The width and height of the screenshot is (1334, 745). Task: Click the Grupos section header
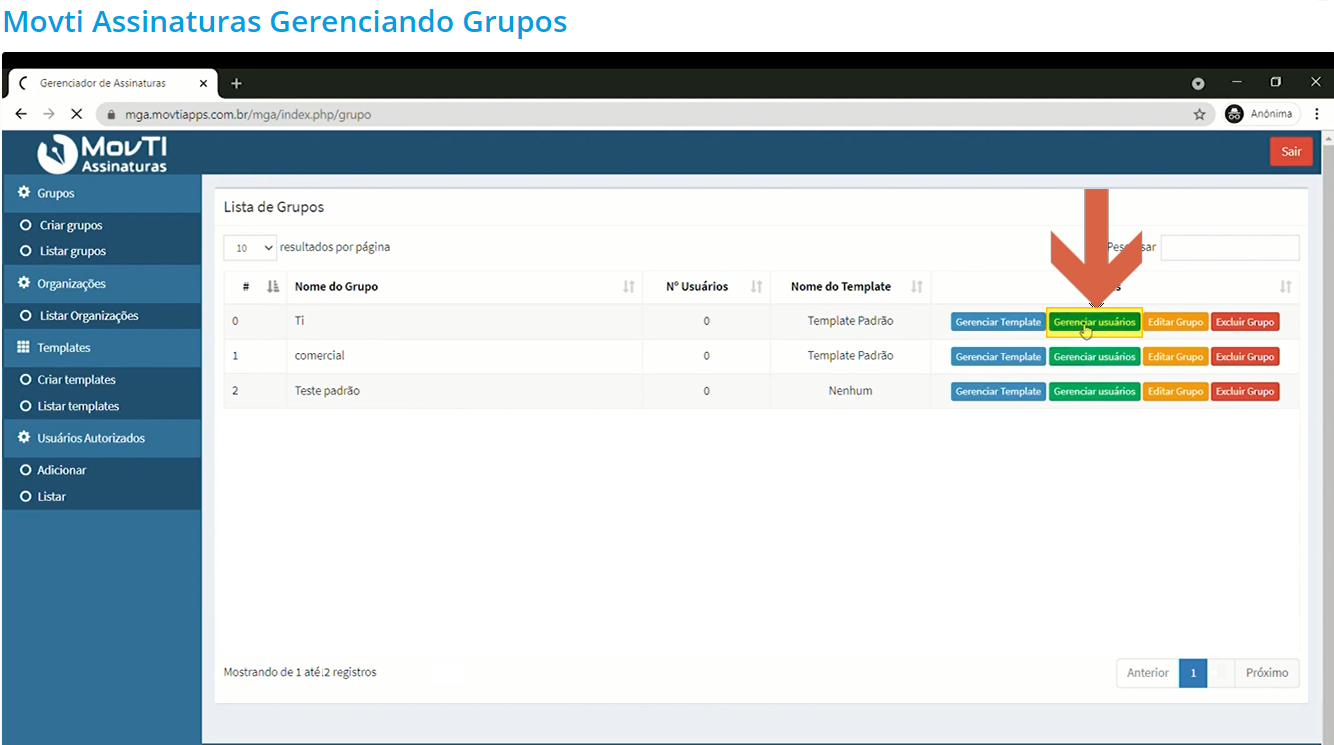click(x=101, y=193)
